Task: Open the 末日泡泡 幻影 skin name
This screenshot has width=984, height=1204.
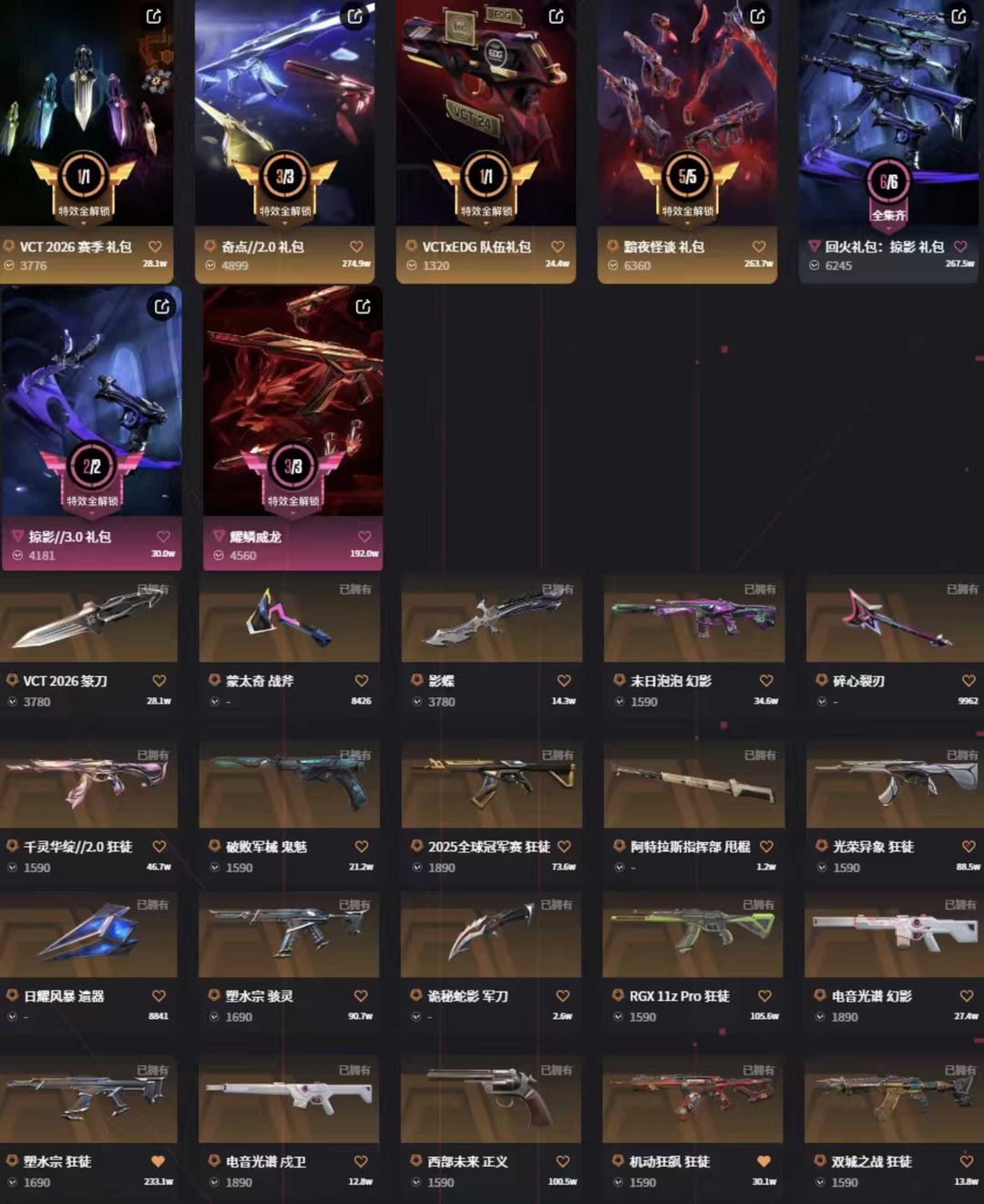Action: [671, 681]
